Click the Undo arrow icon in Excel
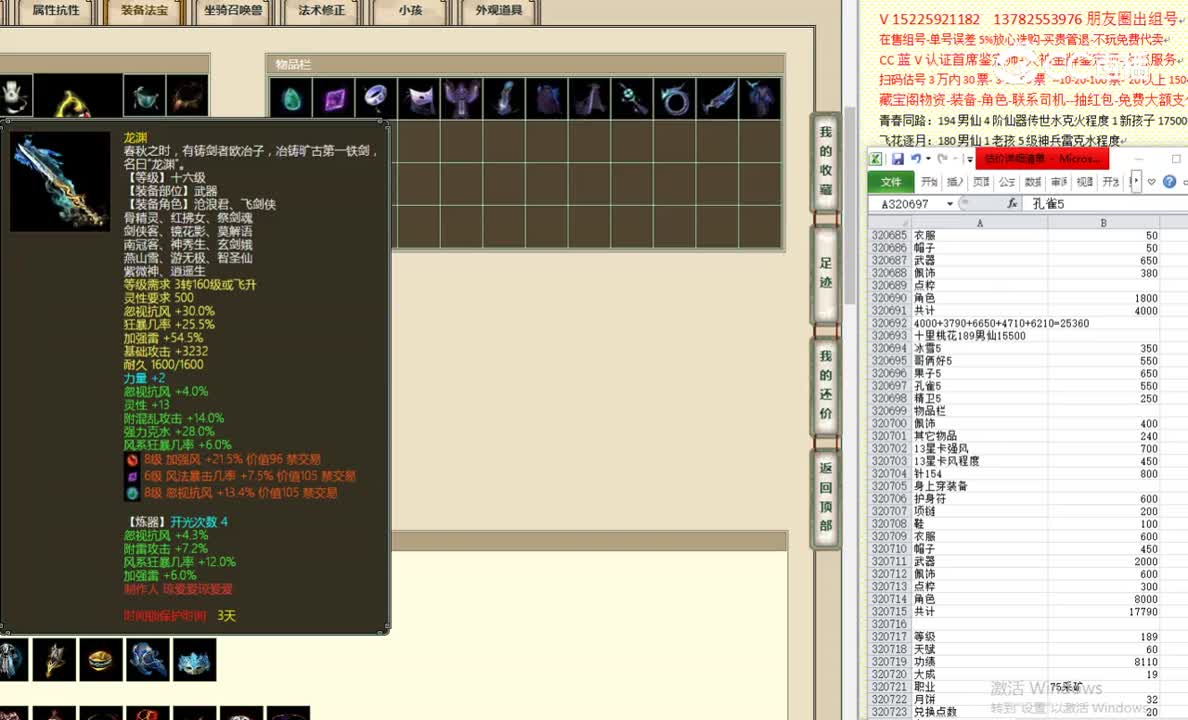Image resolution: width=1188 pixels, height=720 pixels. (916, 158)
